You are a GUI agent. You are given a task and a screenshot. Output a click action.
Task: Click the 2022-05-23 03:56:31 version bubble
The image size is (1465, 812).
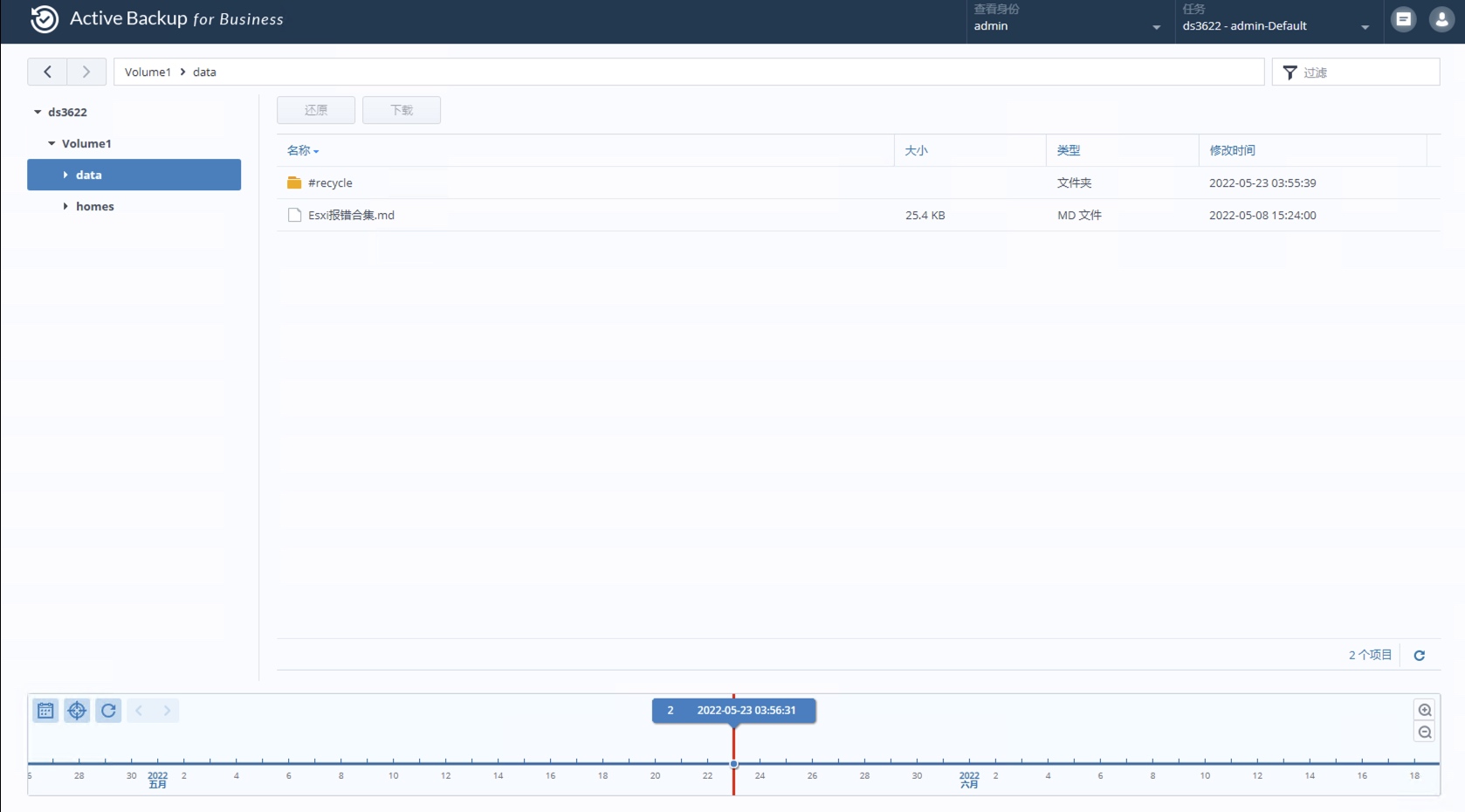734,710
